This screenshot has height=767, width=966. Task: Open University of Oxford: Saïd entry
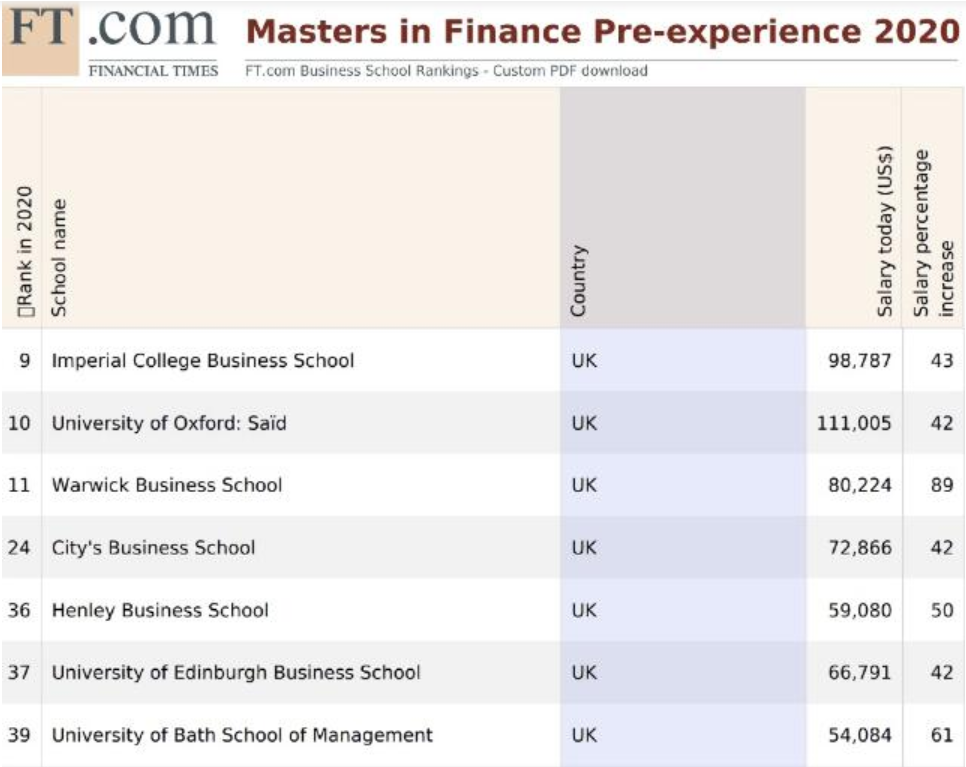click(x=169, y=423)
